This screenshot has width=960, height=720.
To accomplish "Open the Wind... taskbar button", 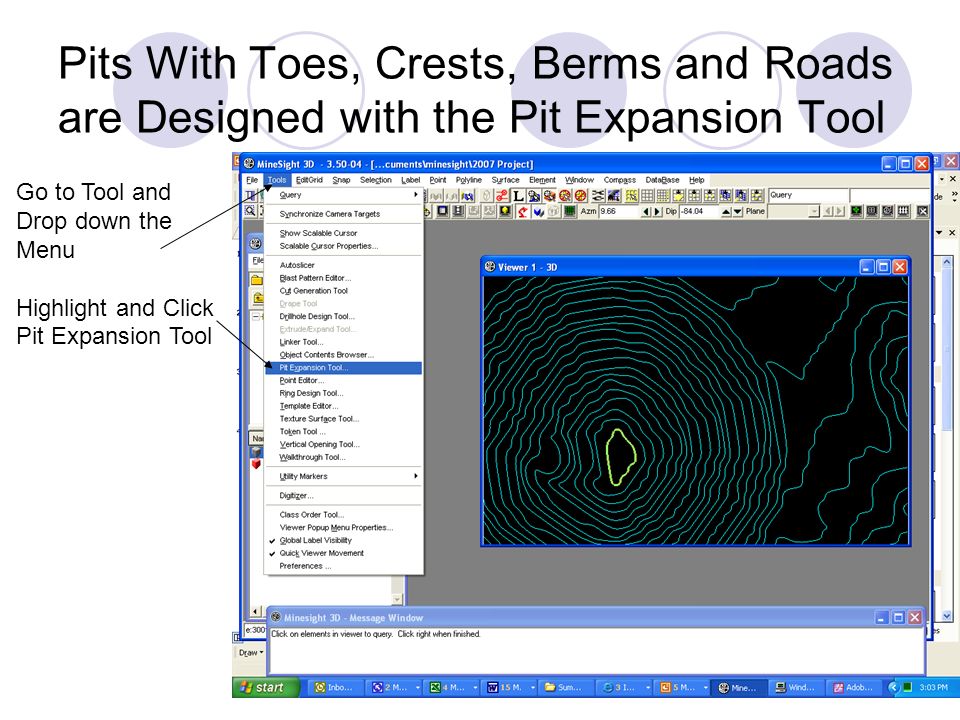I will pos(796,688).
